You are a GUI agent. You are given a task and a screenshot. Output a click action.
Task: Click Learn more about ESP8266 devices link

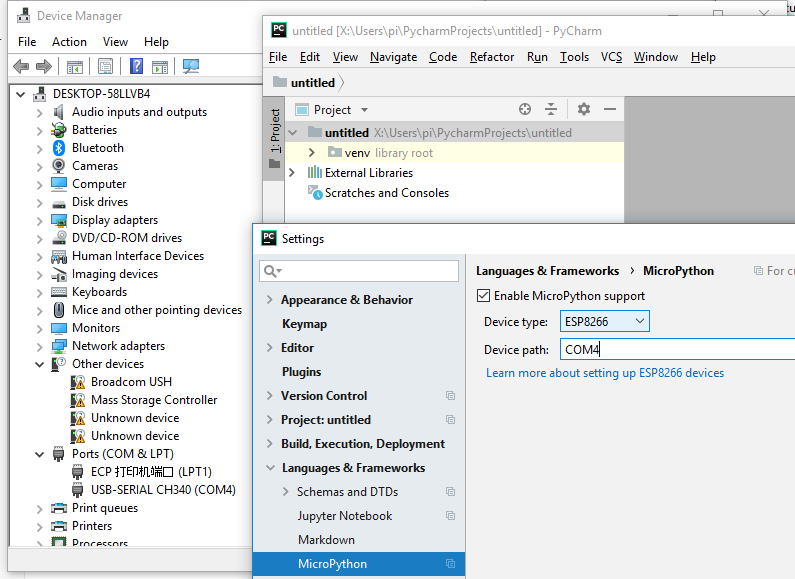click(605, 373)
